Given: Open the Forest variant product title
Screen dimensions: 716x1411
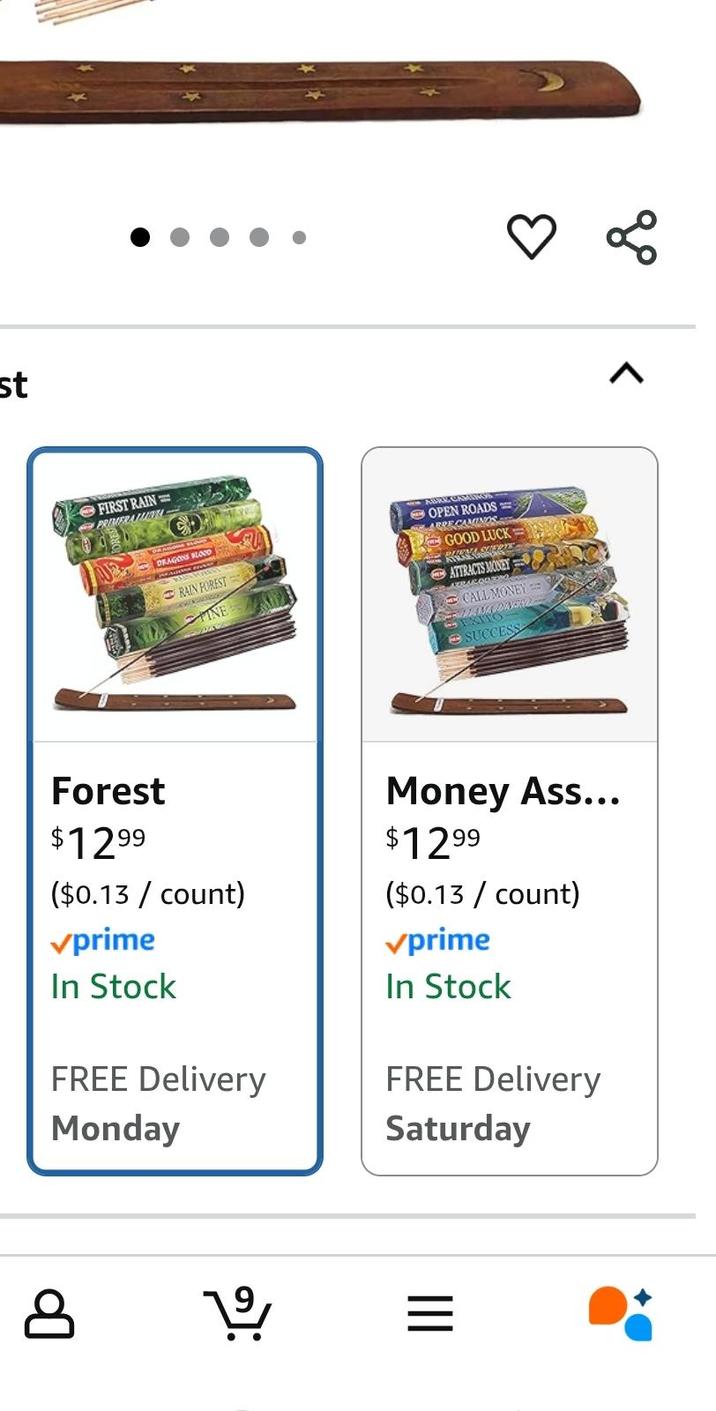Looking at the screenshot, I should pos(107,791).
